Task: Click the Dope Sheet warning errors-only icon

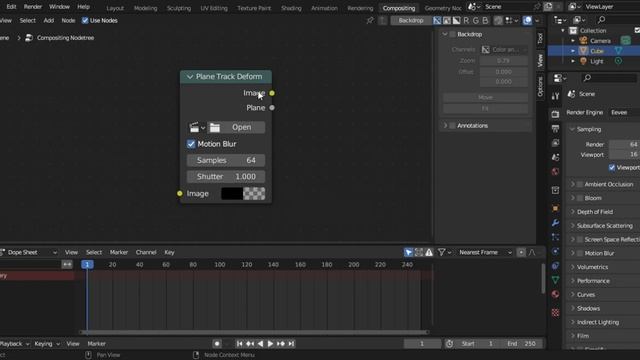Action: point(429,253)
